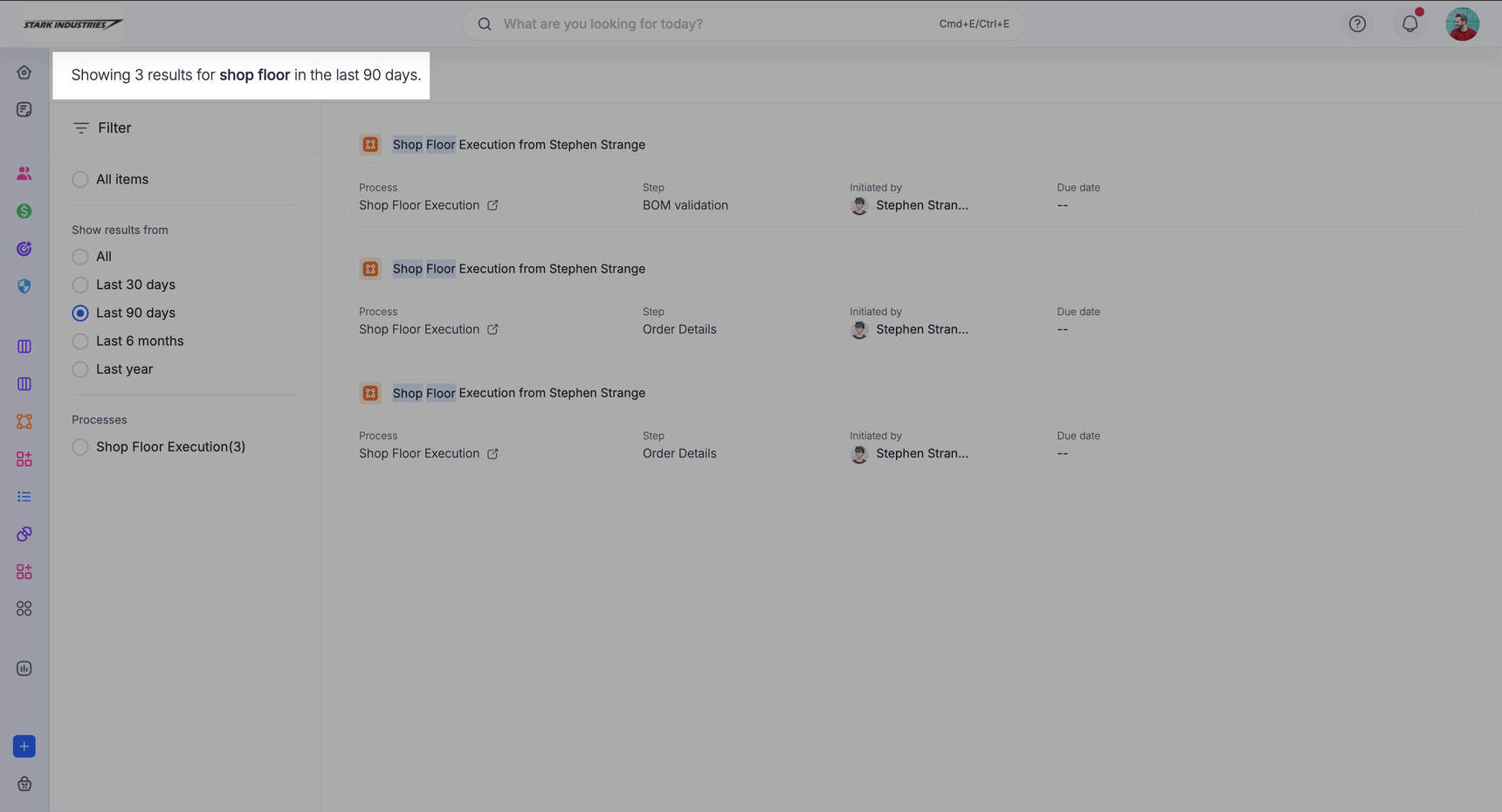Choose the Last 6 months filter
1502x812 pixels.
[80, 341]
